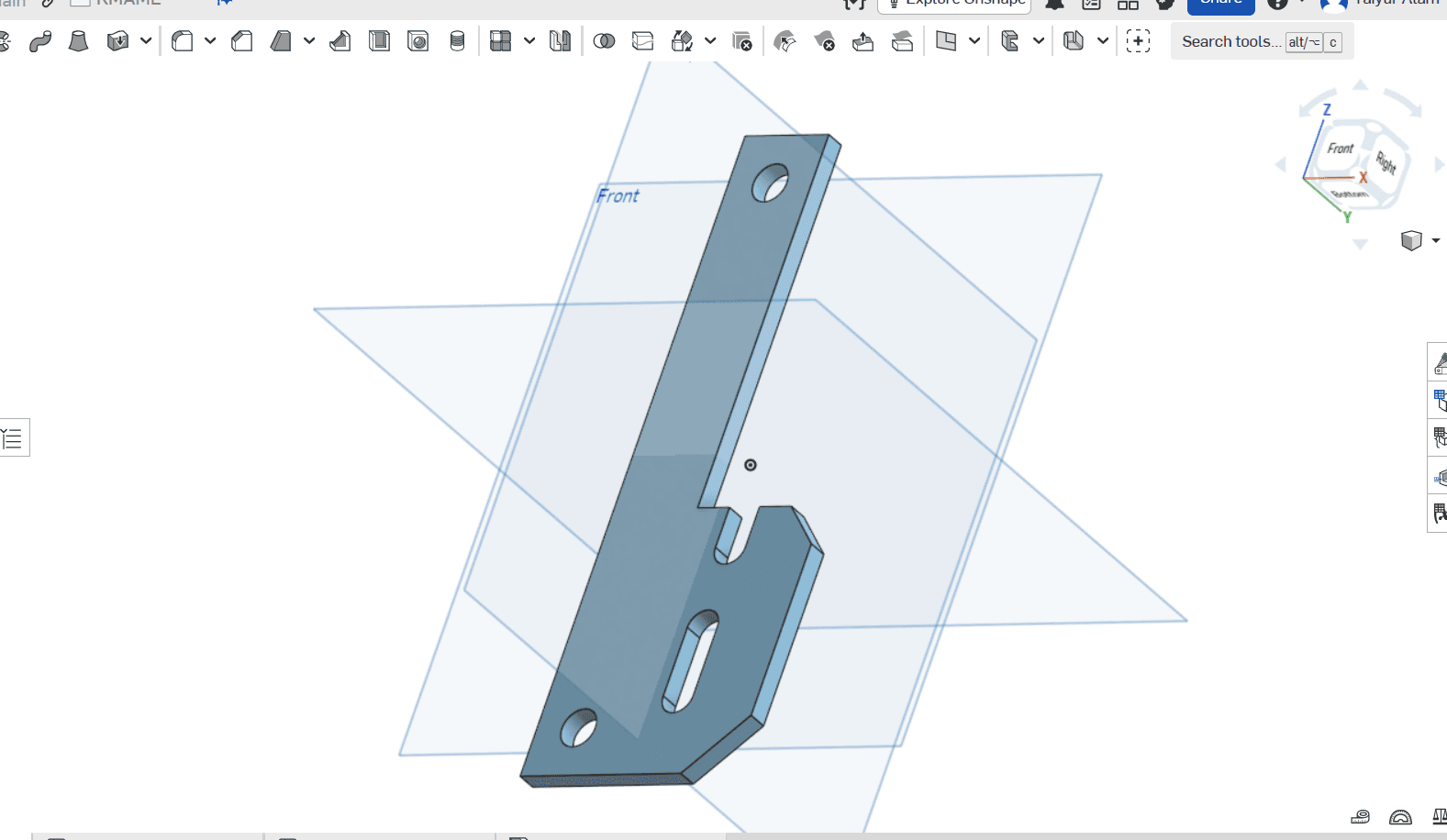Select the Split tool
Screen dimensions: 1447x840
[643, 41]
